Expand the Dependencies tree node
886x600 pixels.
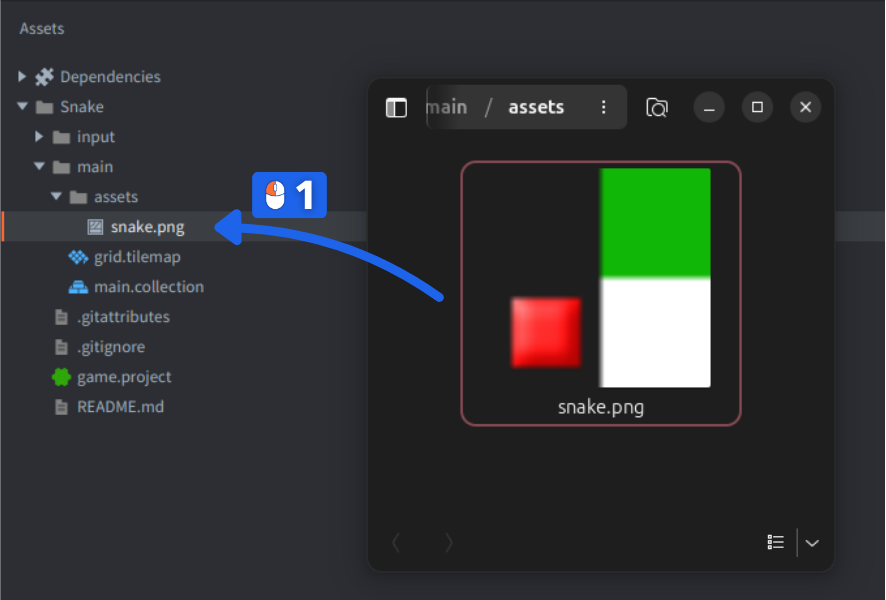[x=22, y=77]
